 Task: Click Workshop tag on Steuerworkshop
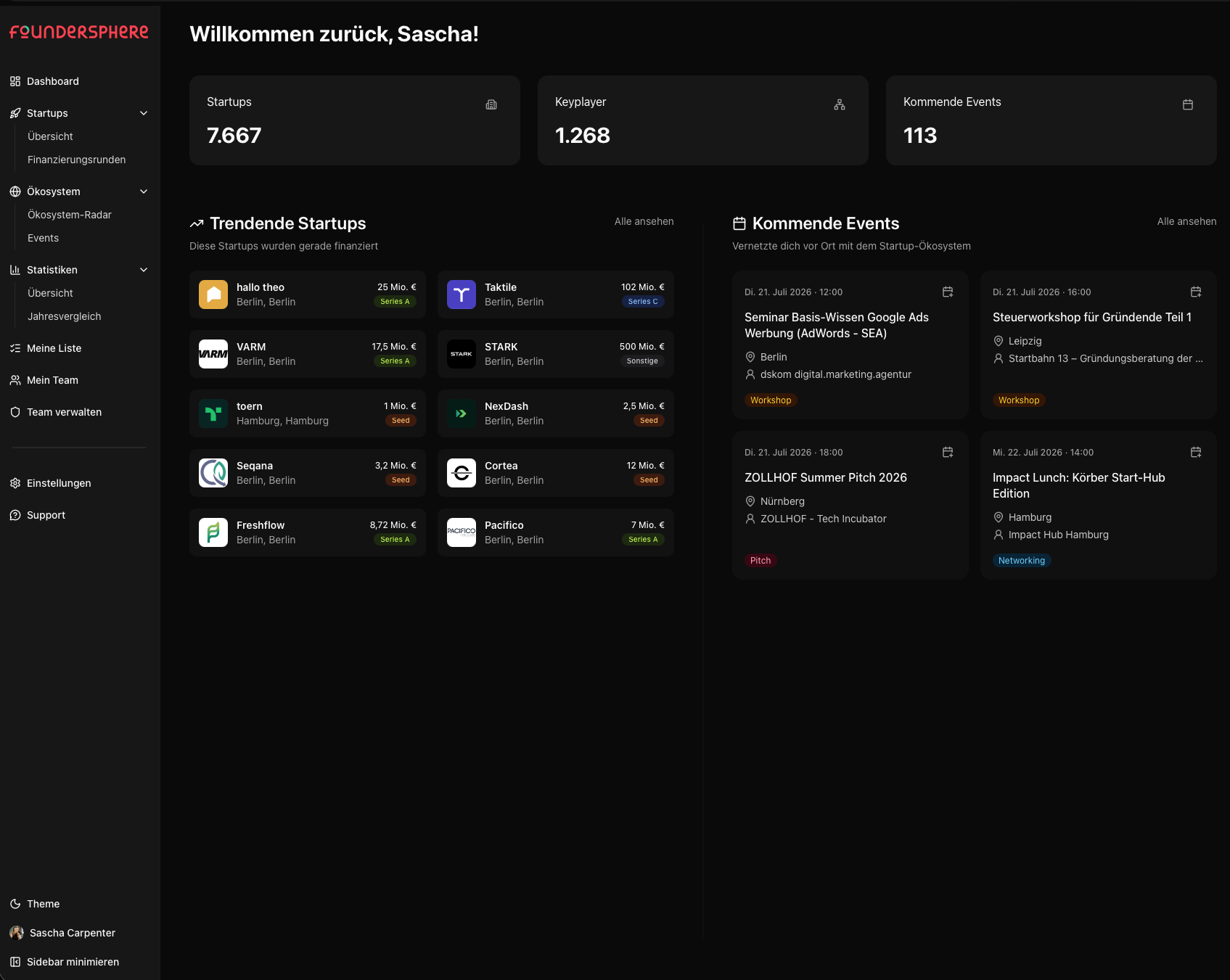[1019, 400]
